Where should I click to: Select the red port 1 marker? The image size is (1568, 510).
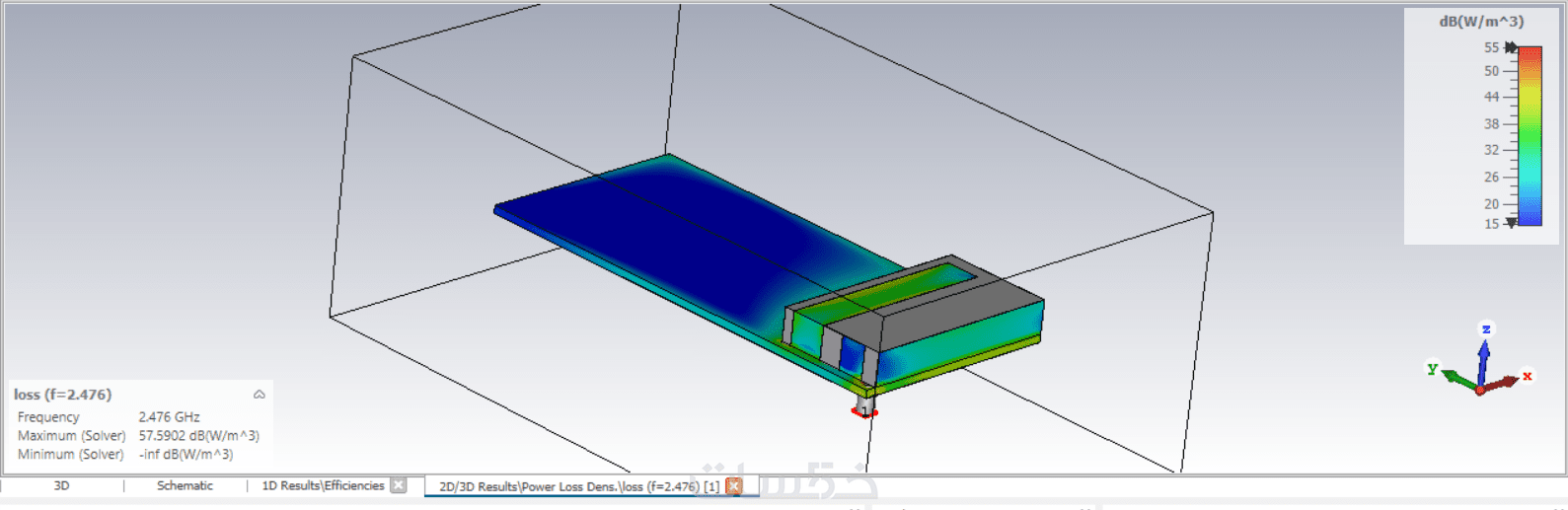863,411
